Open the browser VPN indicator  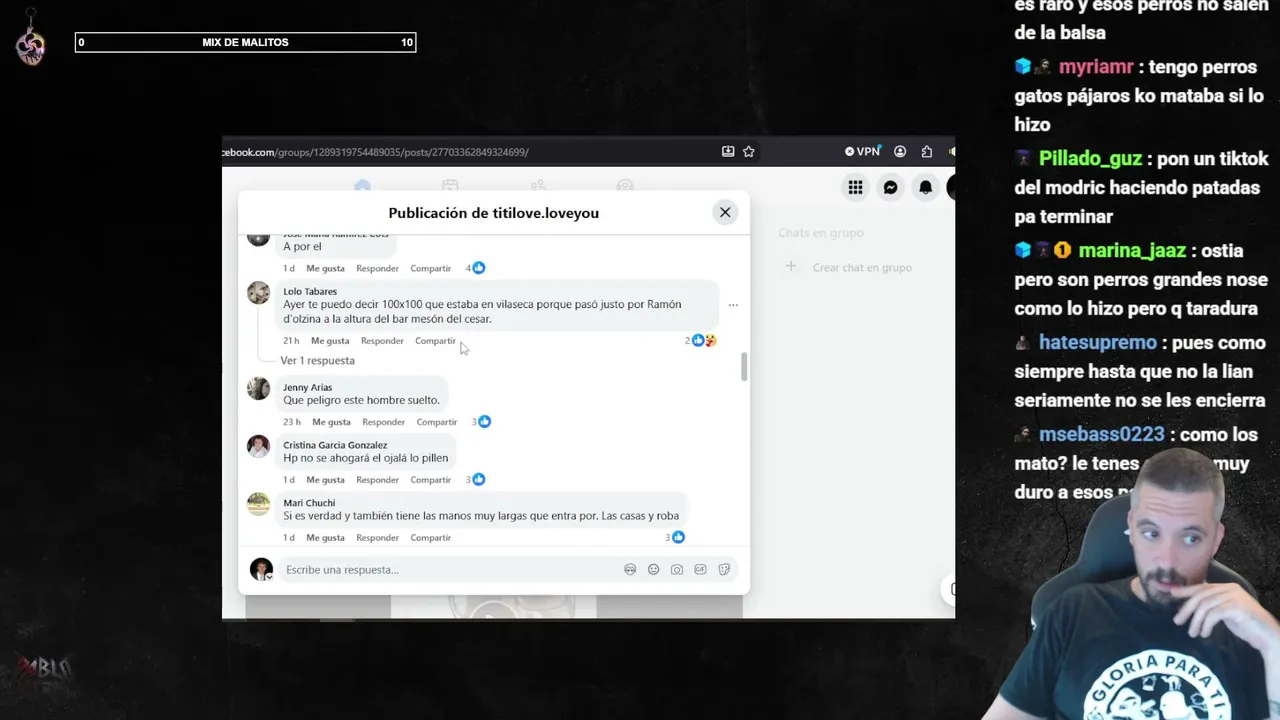point(862,152)
